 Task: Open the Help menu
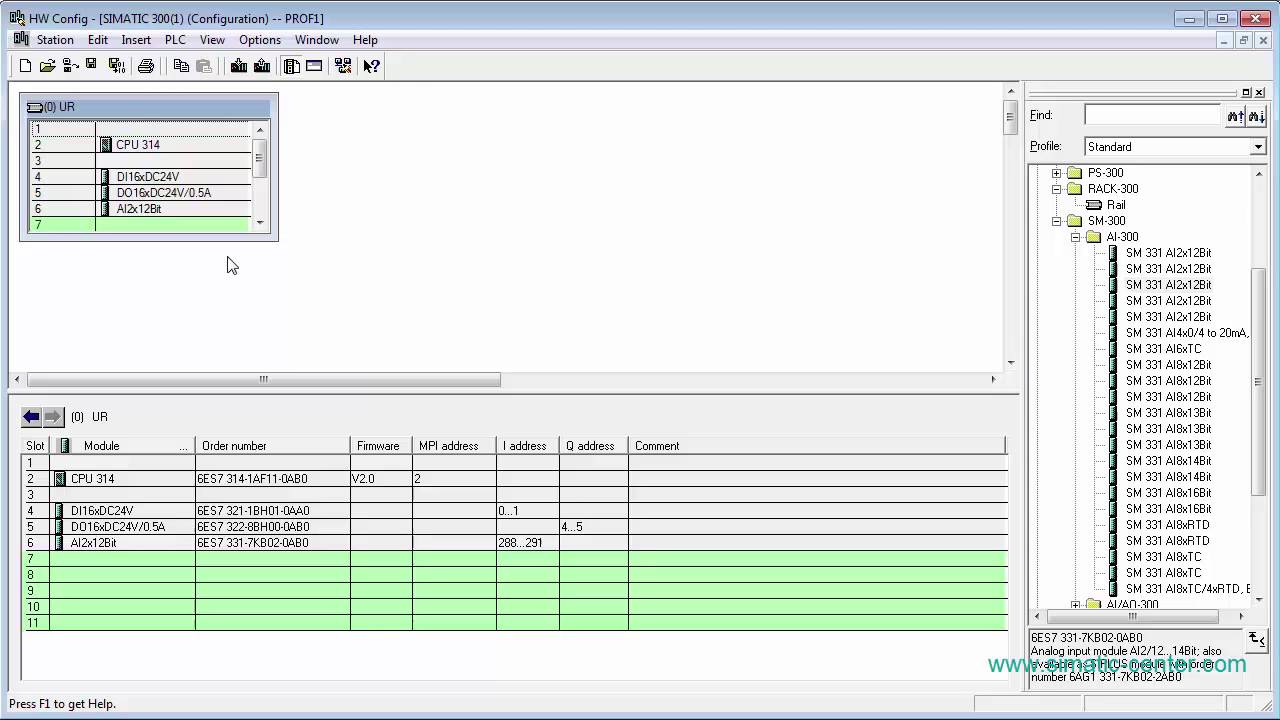[x=365, y=40]
